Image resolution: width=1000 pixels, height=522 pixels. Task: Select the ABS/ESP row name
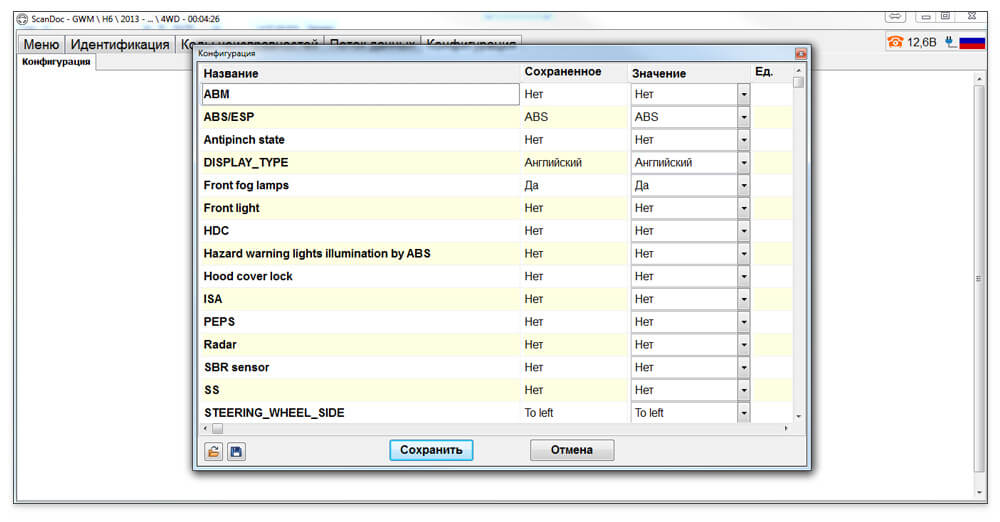pyautogui.click(x=228, y=117)
